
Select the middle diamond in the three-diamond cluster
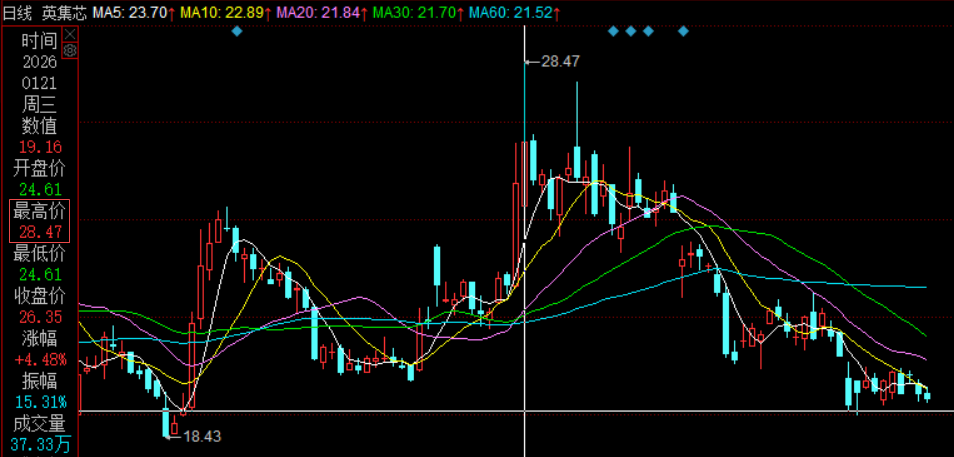pos(631,31)
